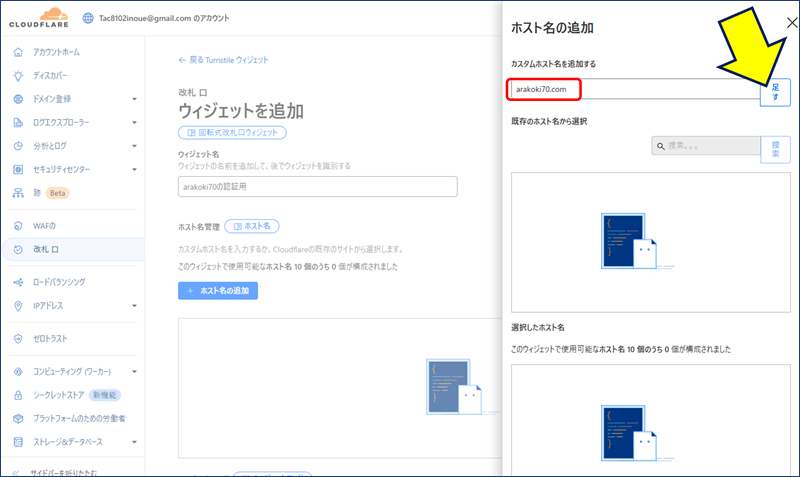Screen dimensions: 800x477
Task: Expand the セキュリティセンター submenu arrow
Action: [x=134, y=169]
